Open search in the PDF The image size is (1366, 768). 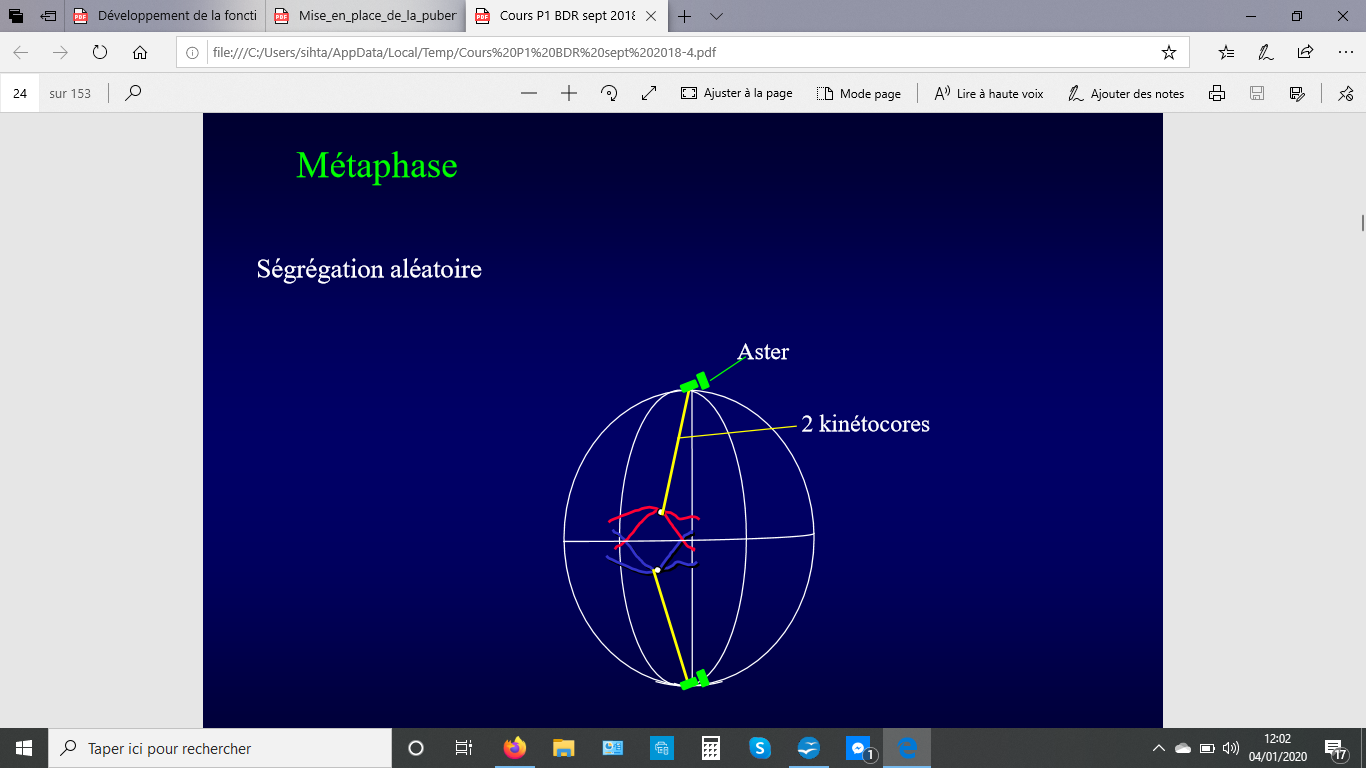click(x=133, y=93)
